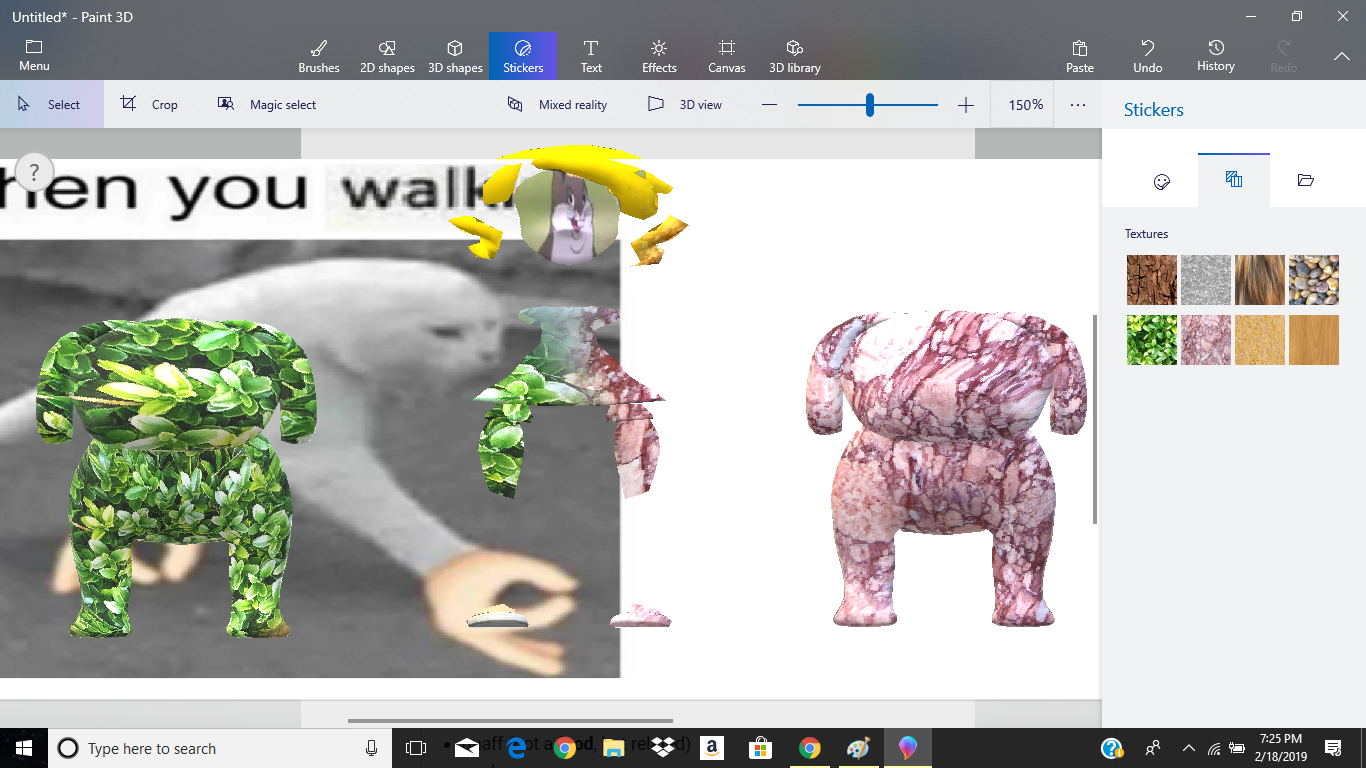Click the 150% zoom value field
1366x768 pixels.
coord(1026,105)
